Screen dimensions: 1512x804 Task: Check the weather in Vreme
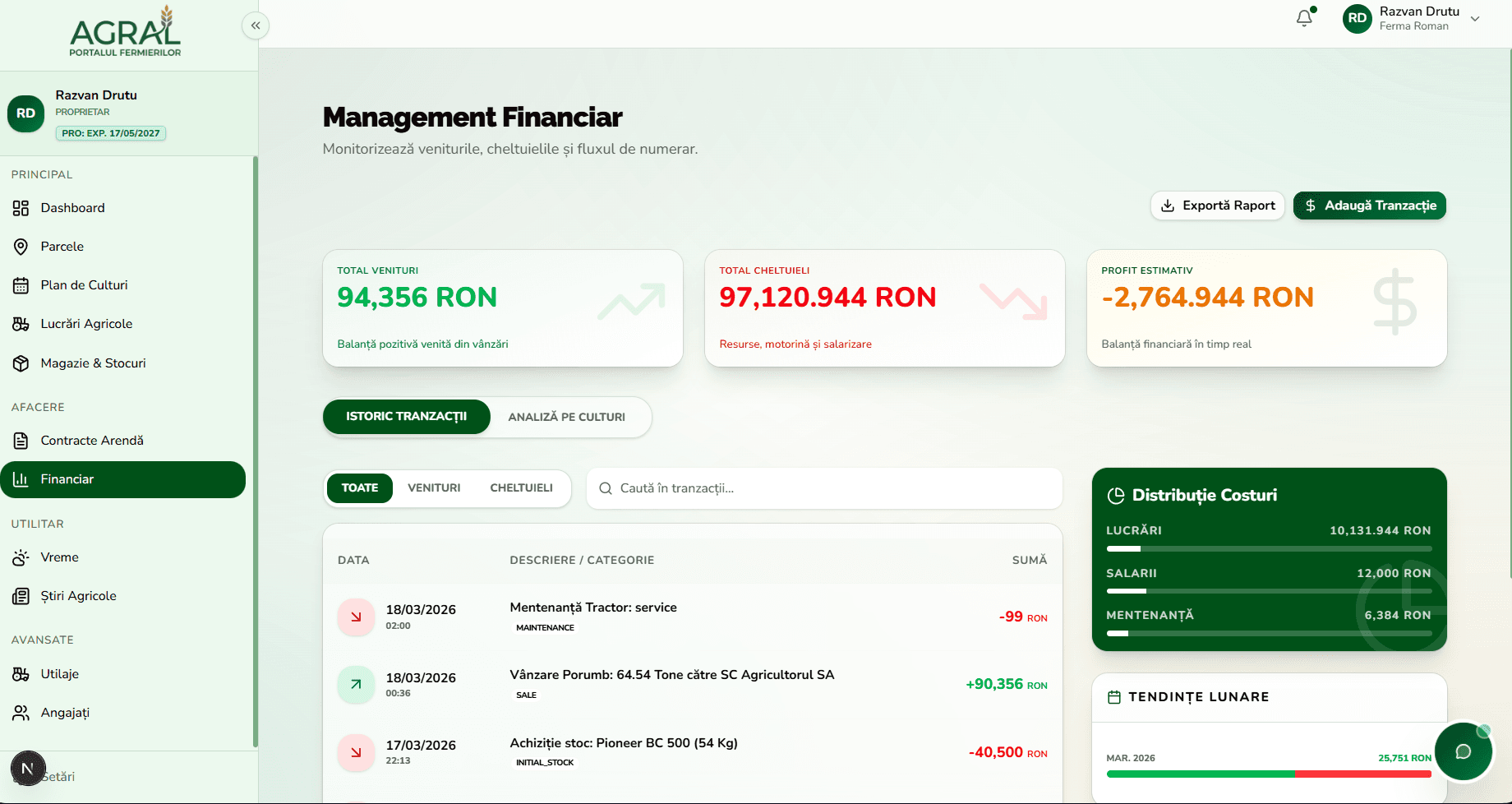pos(60,557)
